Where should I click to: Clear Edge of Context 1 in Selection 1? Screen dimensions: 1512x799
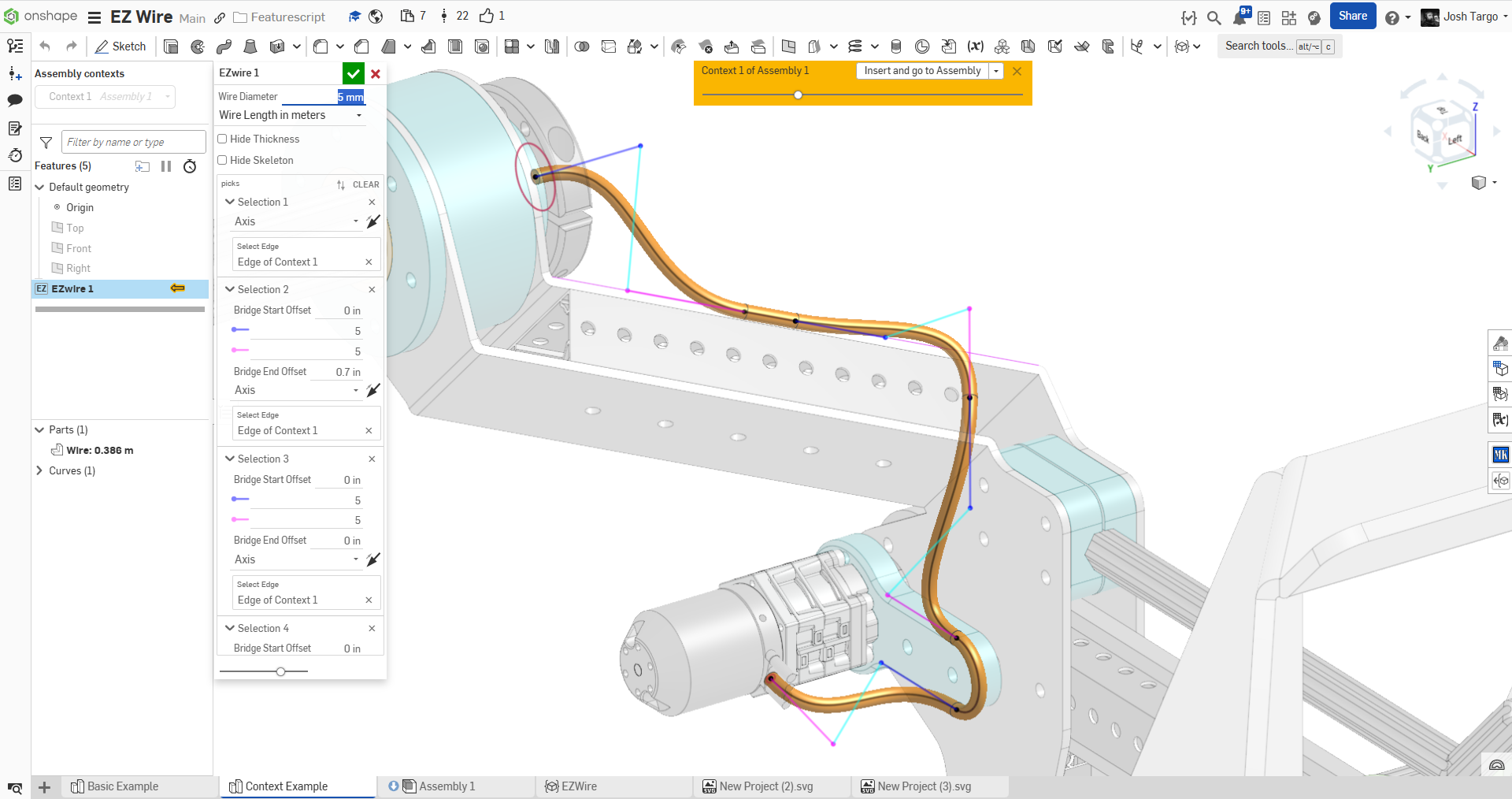point(369,262)
